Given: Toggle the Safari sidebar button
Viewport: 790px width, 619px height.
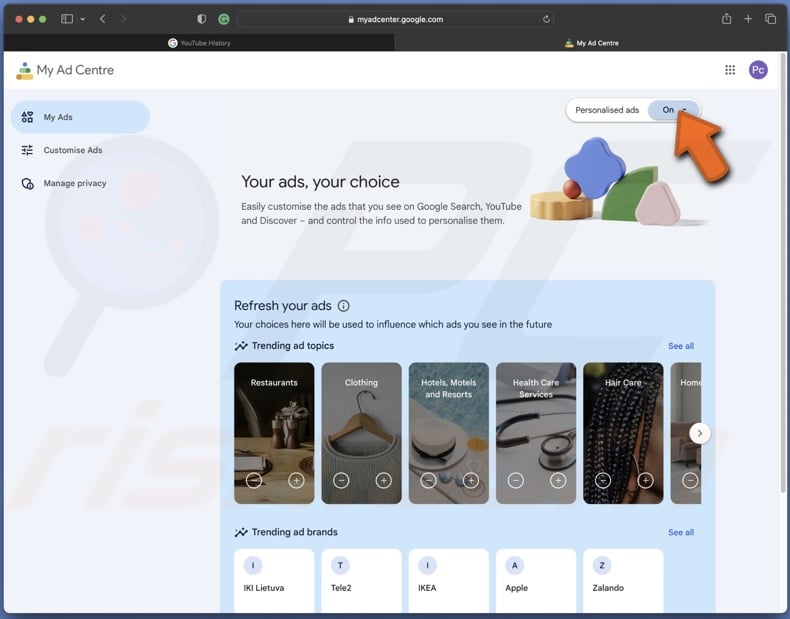Looking at the screenshot, I should point(67,19).
